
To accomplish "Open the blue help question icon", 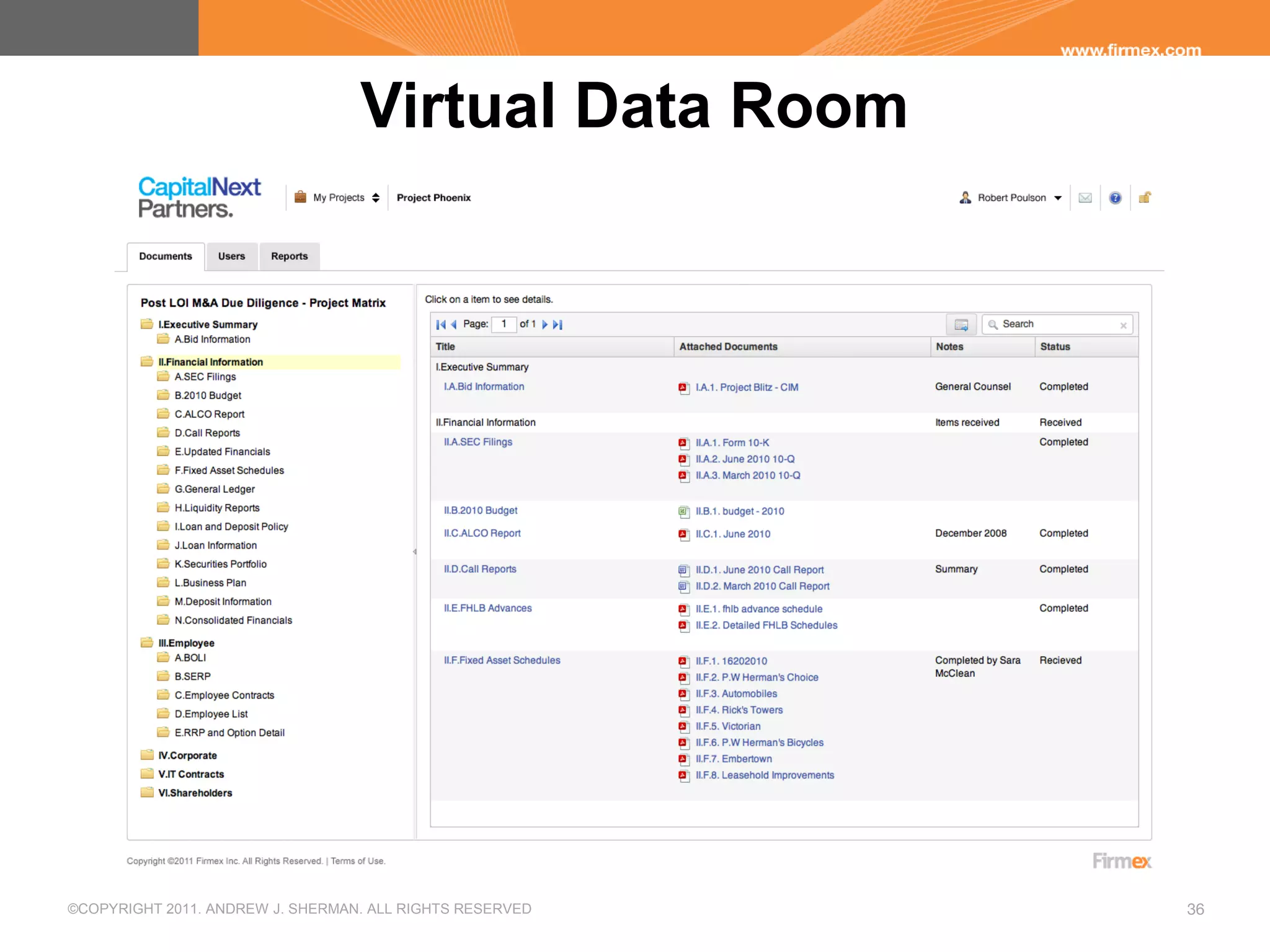I will [1115, 198].
